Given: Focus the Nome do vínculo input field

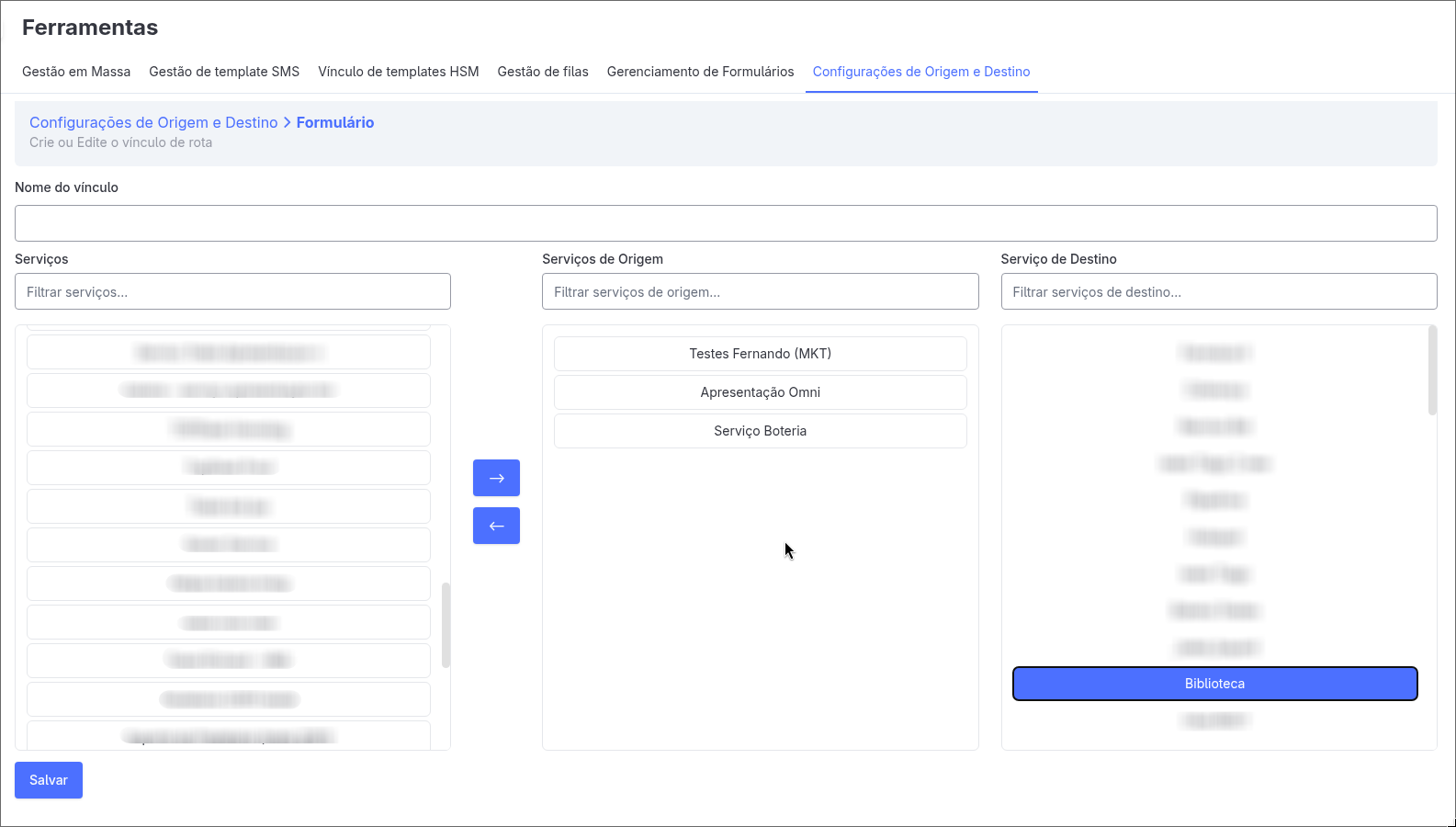Looking at the screenshot, I should click(726, 223).
